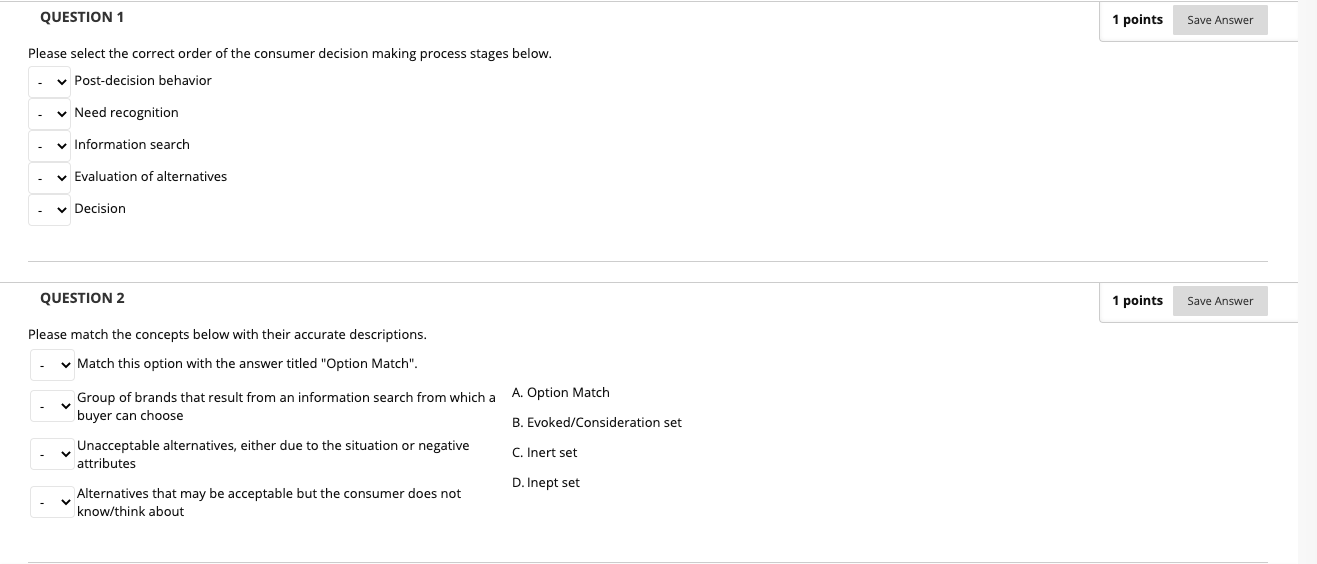Image resolution: width=1317 pixels, height=564 pixels.
Task: Click the answer option D. Inept set
Action: pyautogui.click(x=545, y=483)
